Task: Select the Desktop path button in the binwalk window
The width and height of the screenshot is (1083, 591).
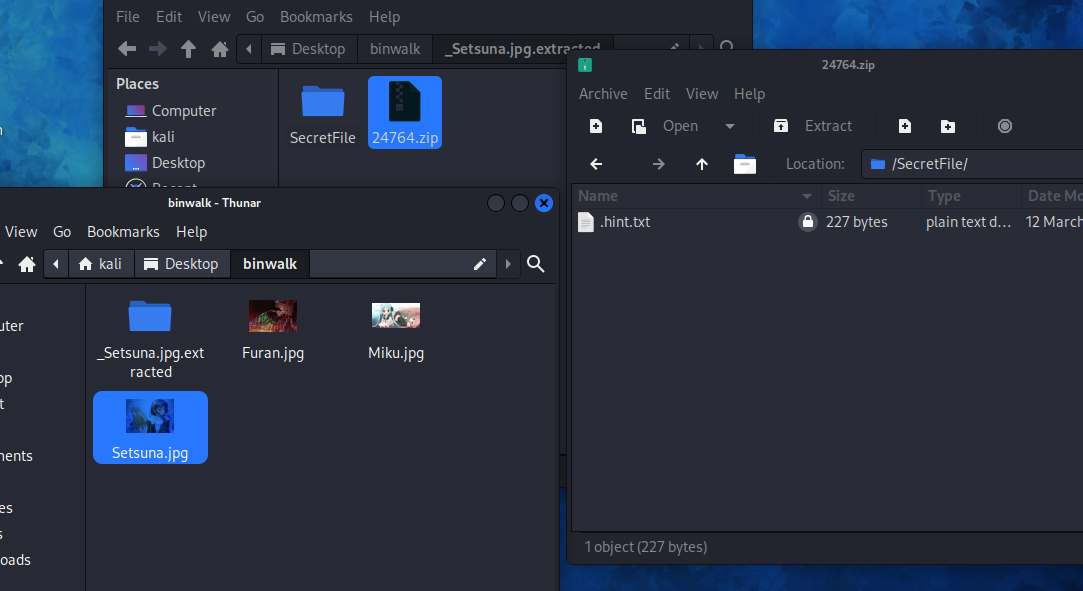Action: [182, 264]
